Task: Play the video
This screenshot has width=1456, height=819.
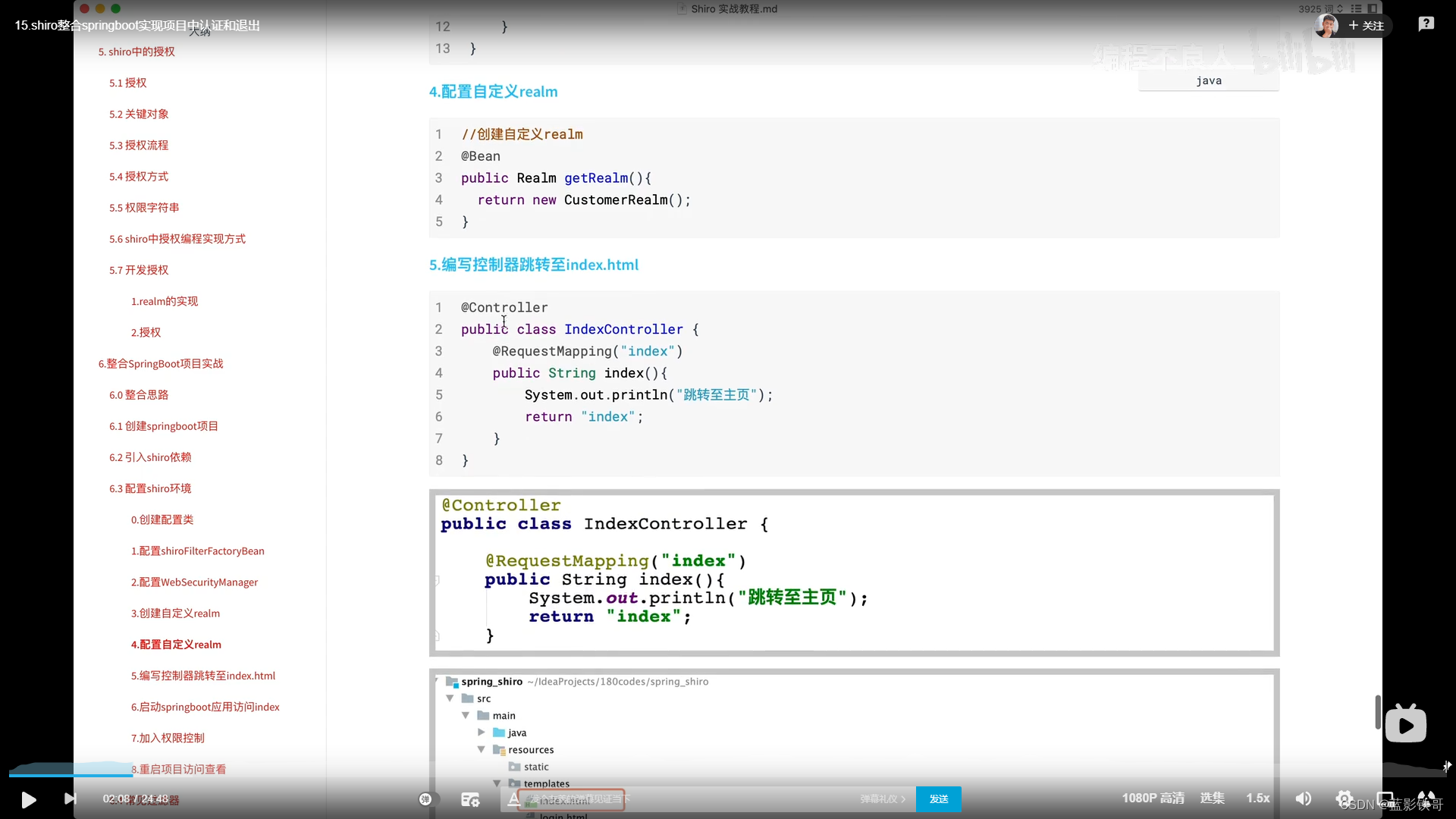Action: (x=28, y=799)
